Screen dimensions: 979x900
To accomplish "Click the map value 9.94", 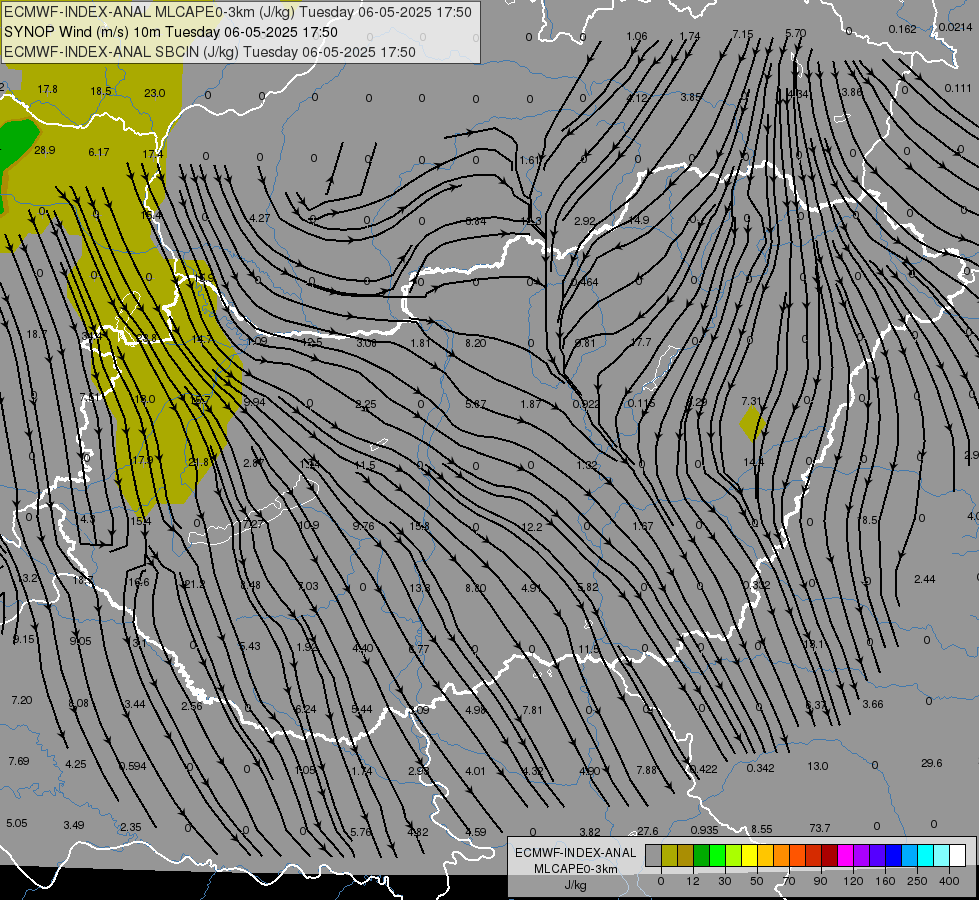I will click(254, 402).
